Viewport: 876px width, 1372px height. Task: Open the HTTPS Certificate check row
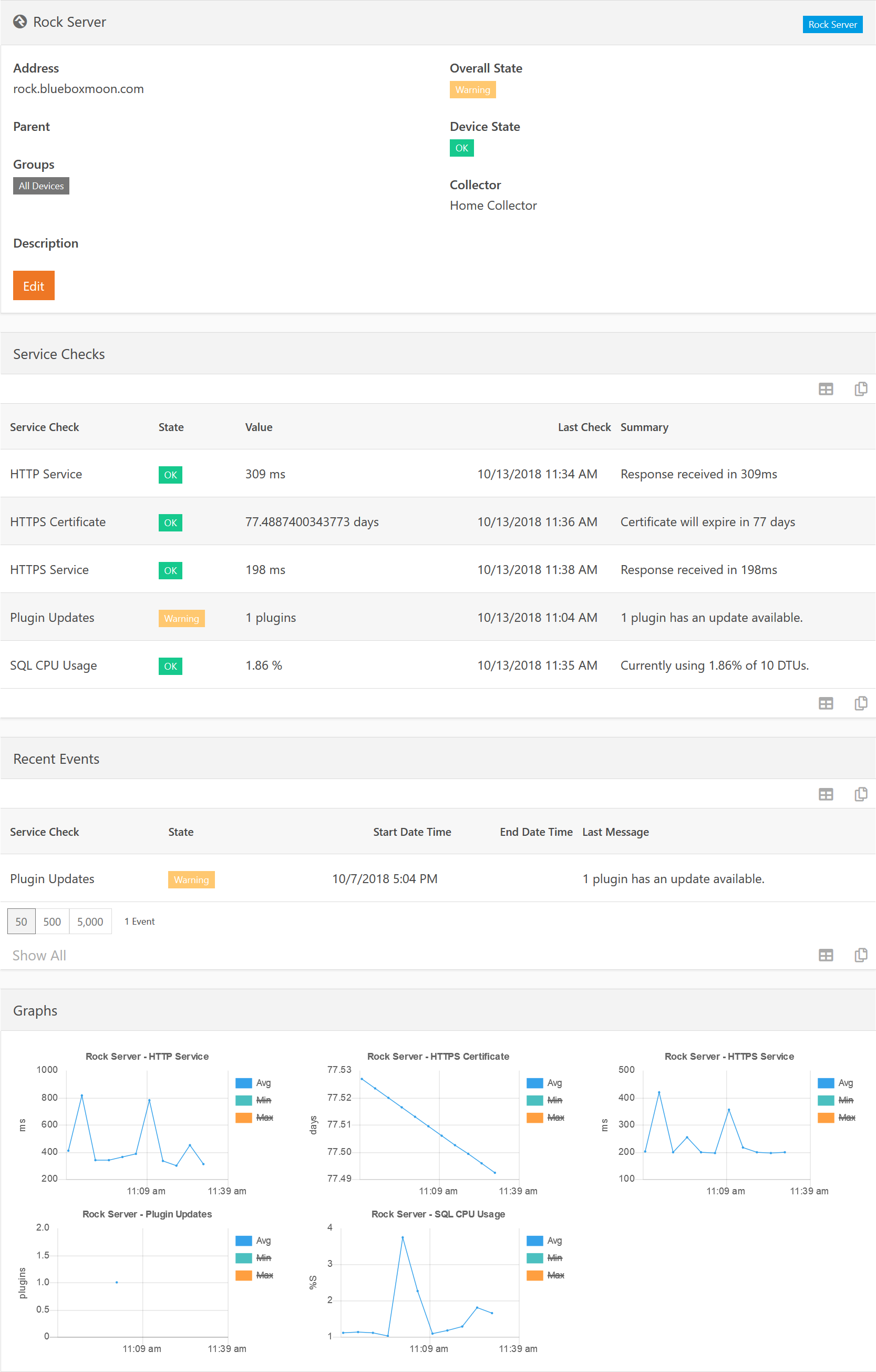coord(437,521)
